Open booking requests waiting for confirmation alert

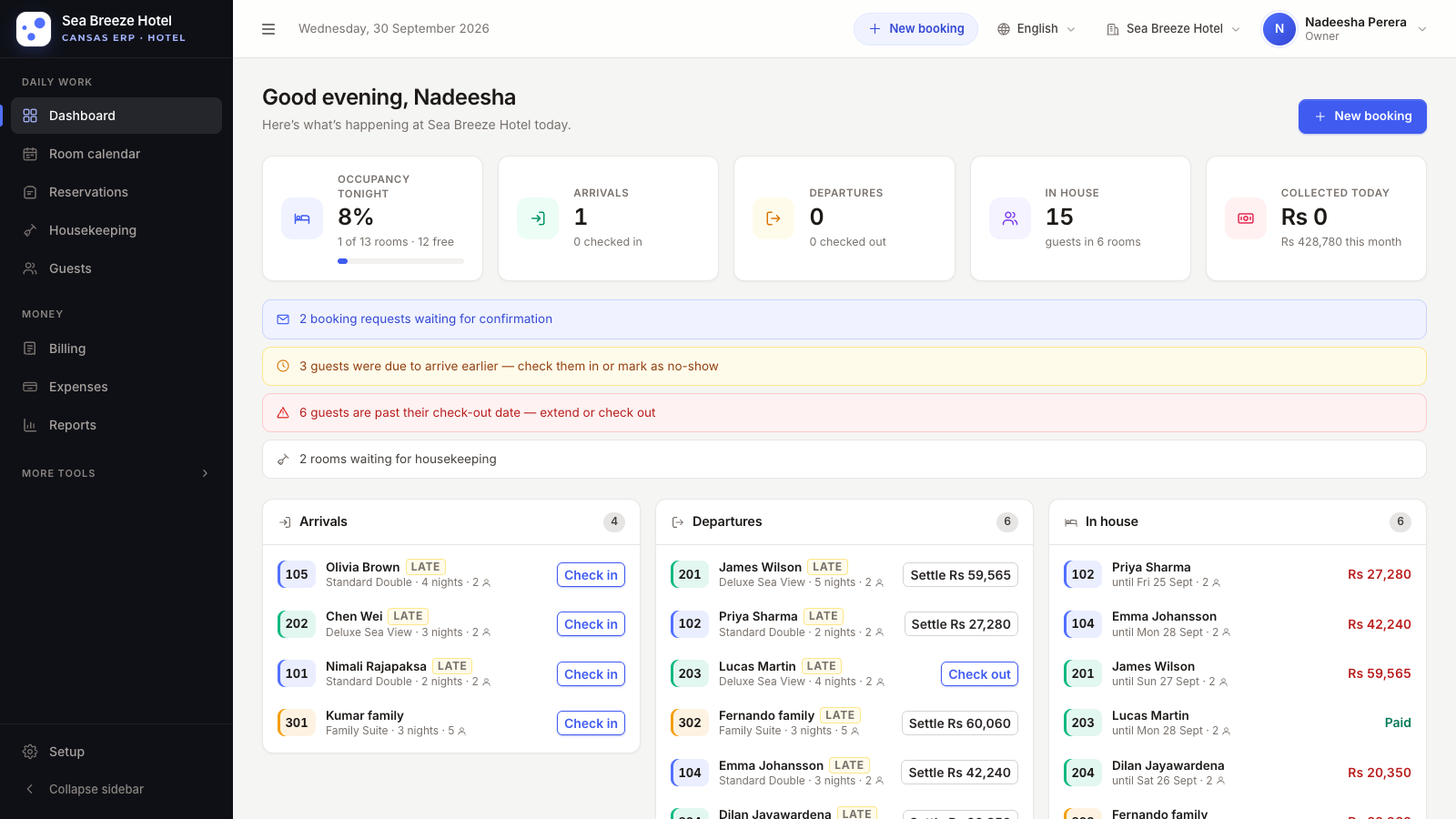tap(844, 319)
